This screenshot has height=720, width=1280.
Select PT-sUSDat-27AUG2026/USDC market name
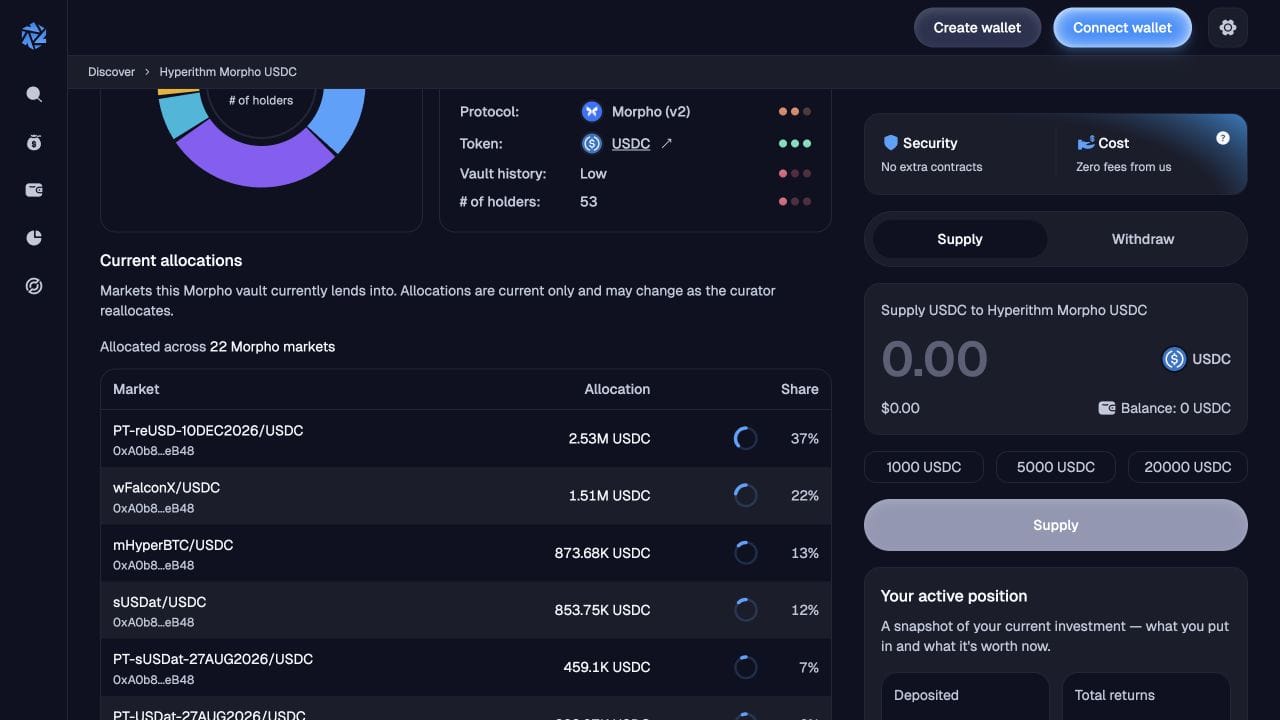pos(213,659)
